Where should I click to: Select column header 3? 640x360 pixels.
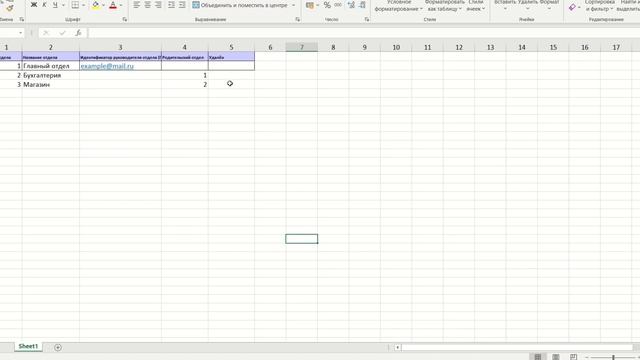pos(120,47)
